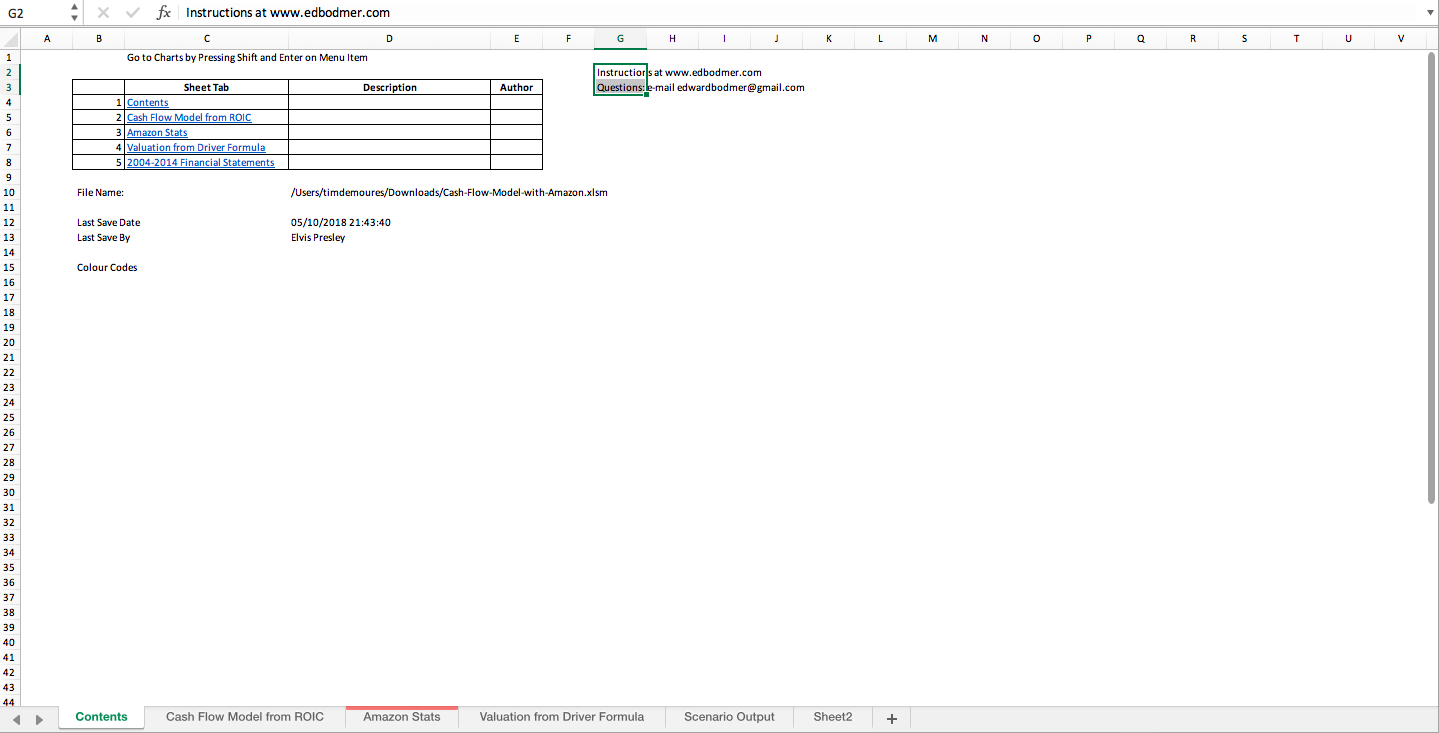
Task: Select the number 5 cell in table
Action: (x=99, y=163)
